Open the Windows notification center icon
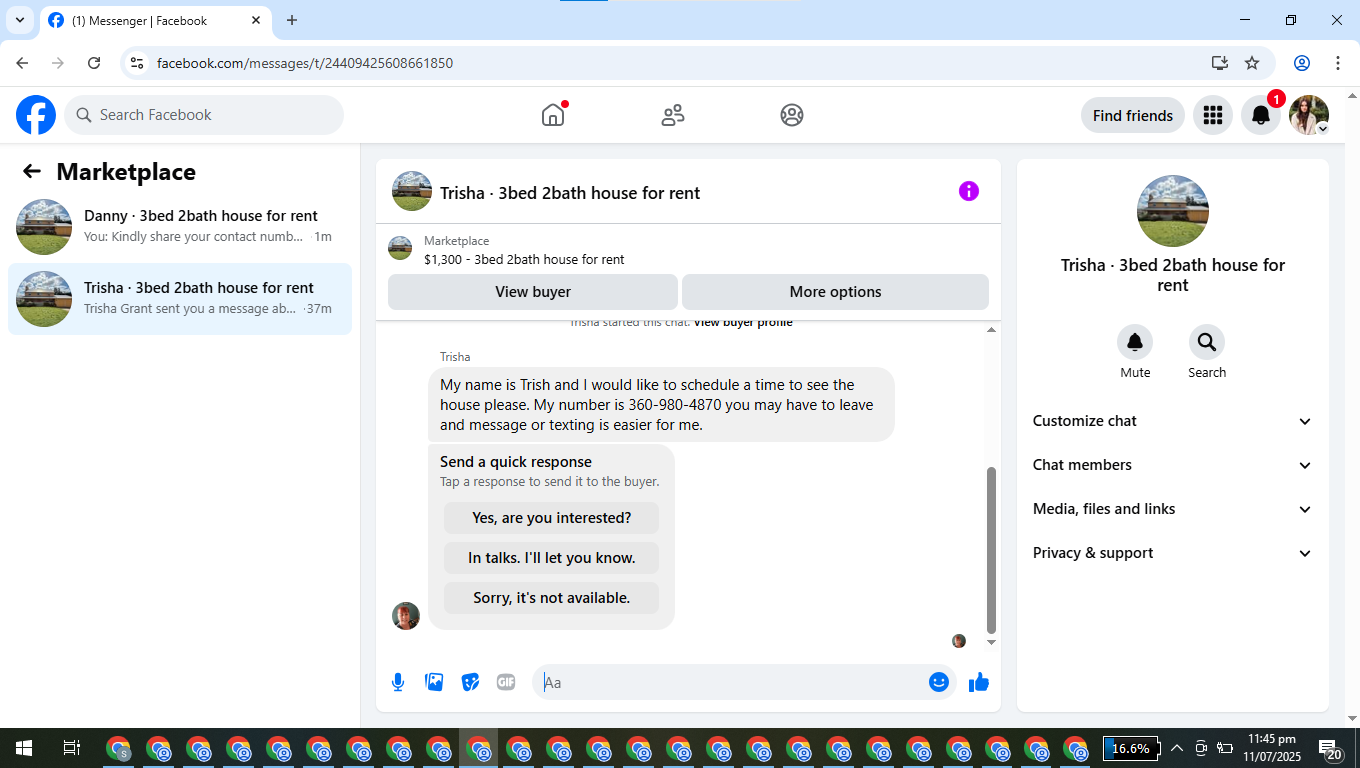Image resolution: width=1360 pixels, height=768 pixels. (1331, 748)
